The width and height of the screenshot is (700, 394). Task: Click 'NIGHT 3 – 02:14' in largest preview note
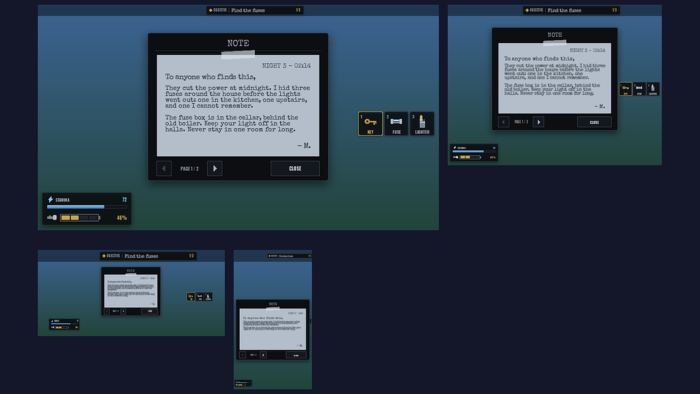click(x=286, y=66)
